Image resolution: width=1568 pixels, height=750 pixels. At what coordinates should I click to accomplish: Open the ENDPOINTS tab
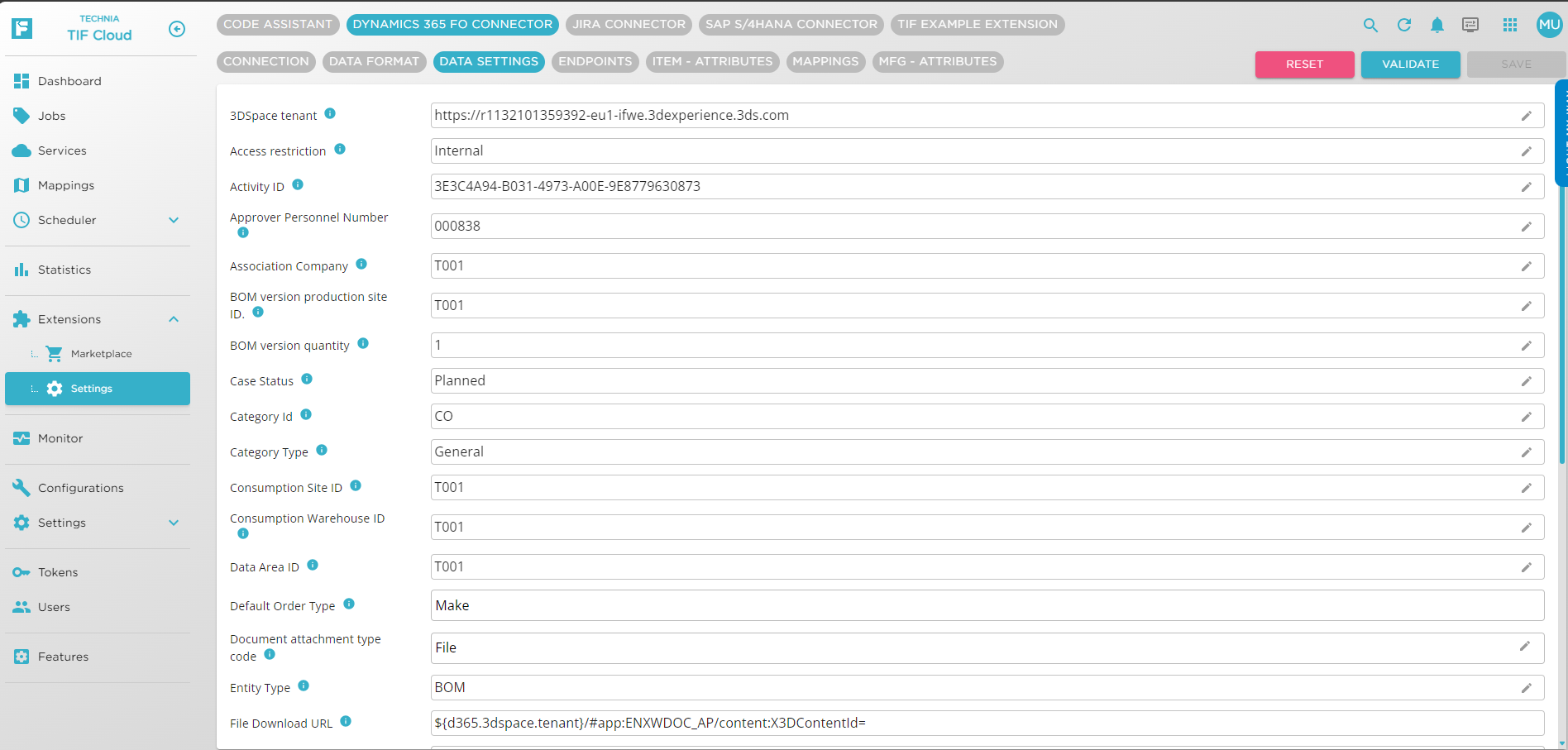click(595, 62)
